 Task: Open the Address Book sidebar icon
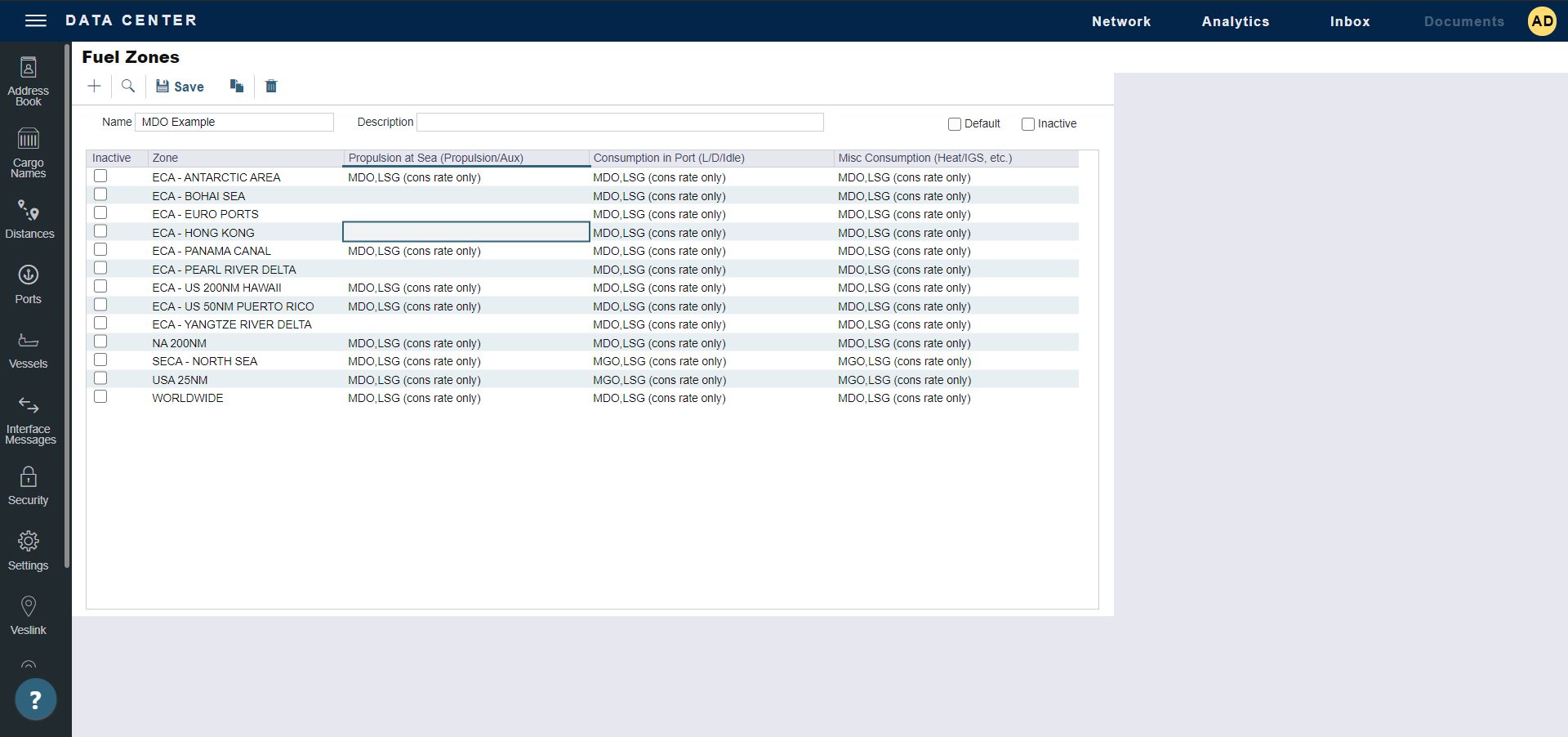click(x=29, y=81)
